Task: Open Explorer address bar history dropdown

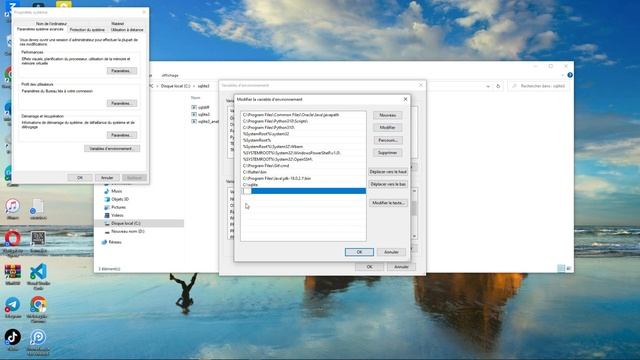Action: (488, 86)
